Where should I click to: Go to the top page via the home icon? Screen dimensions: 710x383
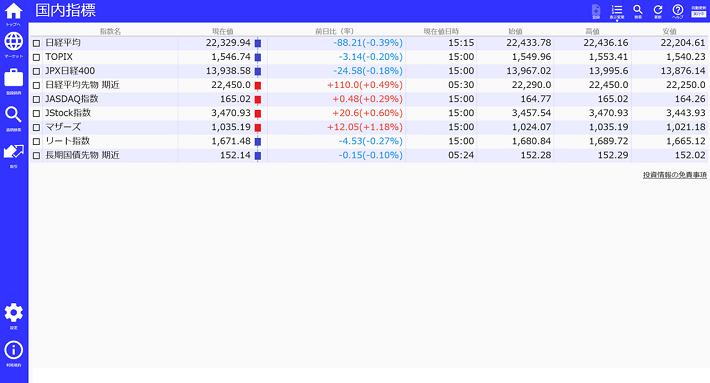pos(14,14)
